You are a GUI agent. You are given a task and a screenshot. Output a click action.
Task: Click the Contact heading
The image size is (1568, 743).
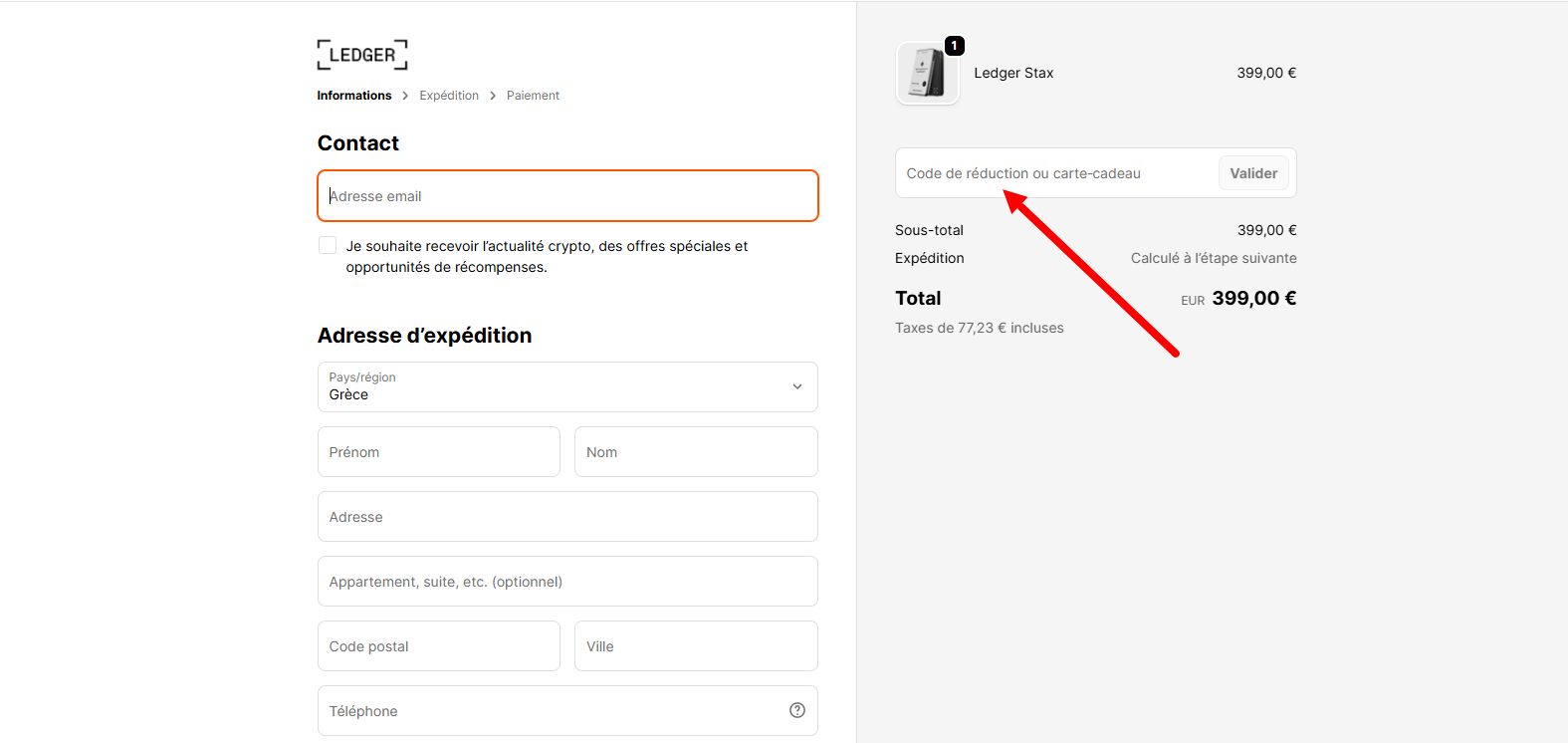point(358,143)
